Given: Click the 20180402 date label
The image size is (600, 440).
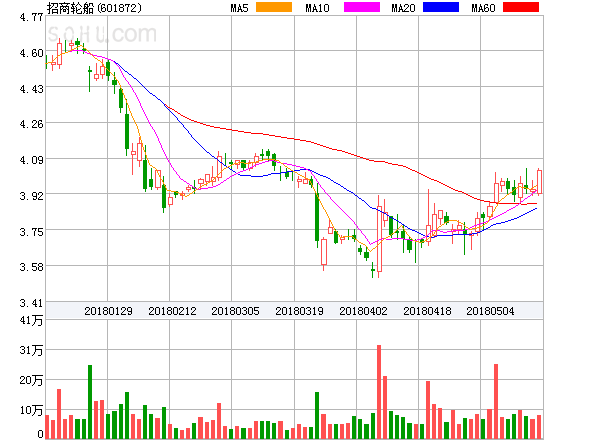Looking at the screenshot, I should pyautogui.click(x=363, y=311).
